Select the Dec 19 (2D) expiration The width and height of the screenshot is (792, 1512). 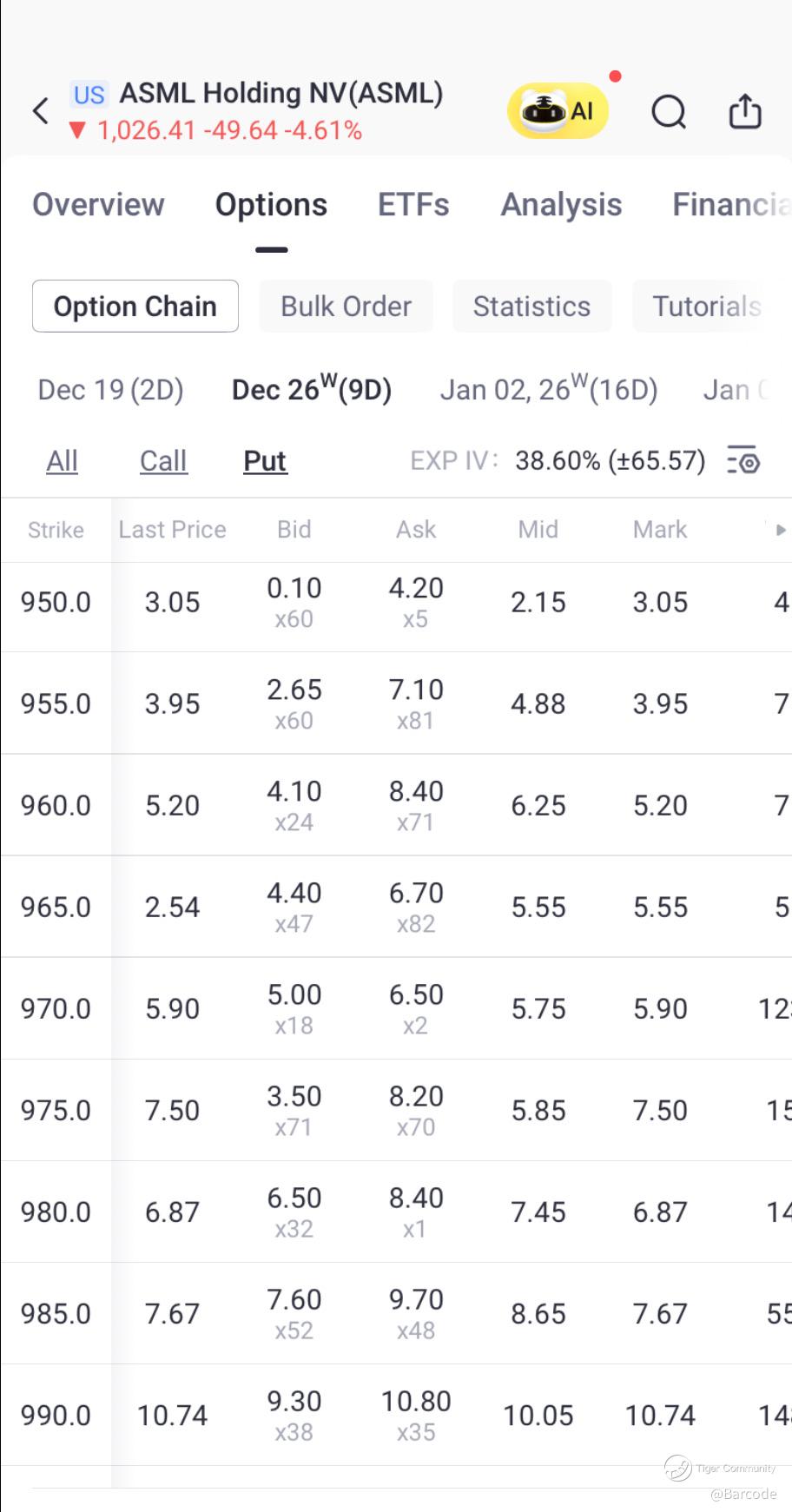(x=110, y=390)
